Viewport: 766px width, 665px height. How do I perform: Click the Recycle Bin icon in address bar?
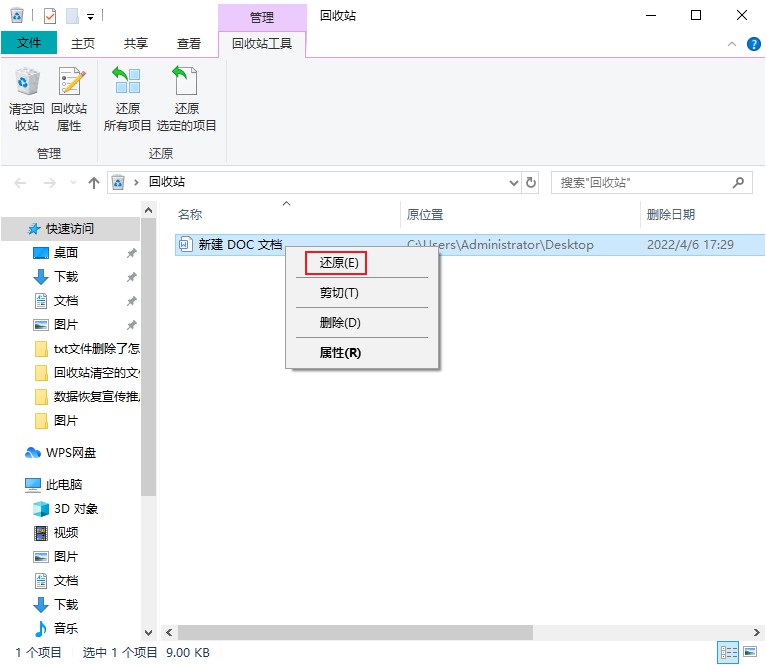pyautogui.click(x=118, y=182)
